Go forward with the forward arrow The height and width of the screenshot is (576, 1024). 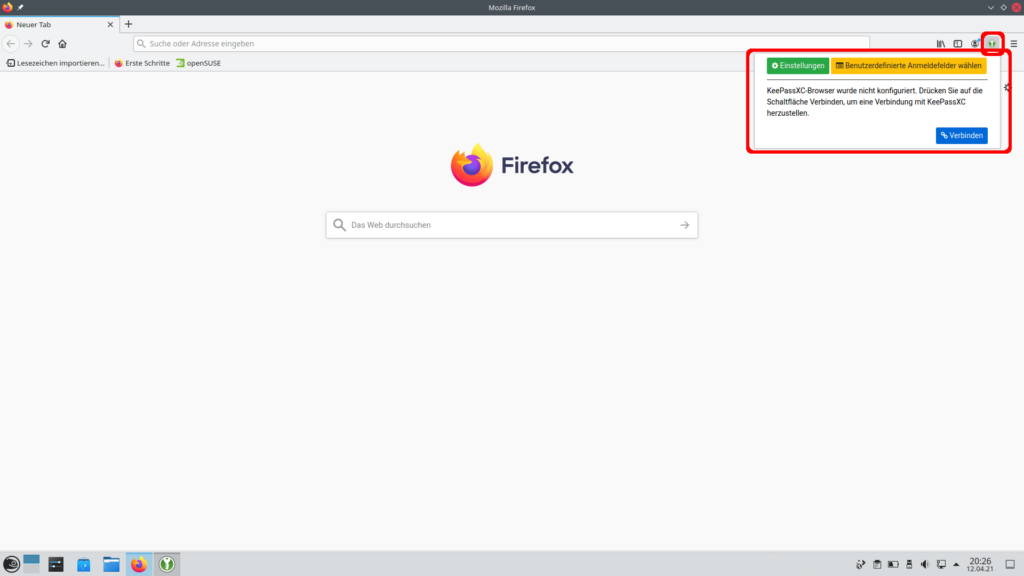pyautogui.click(x=28, y=44)
